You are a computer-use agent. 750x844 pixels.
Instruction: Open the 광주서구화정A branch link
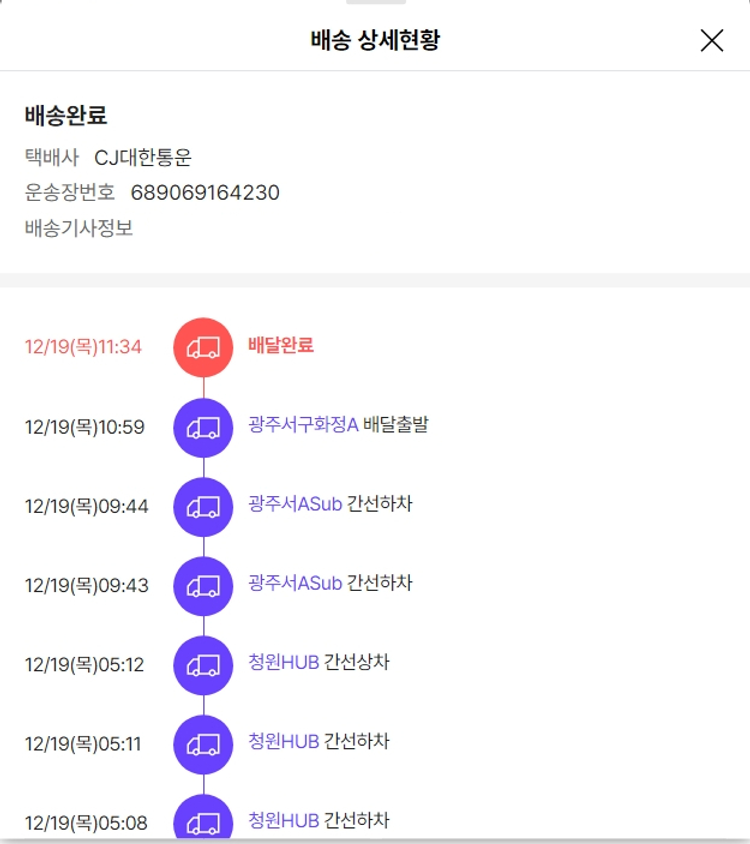303,425
